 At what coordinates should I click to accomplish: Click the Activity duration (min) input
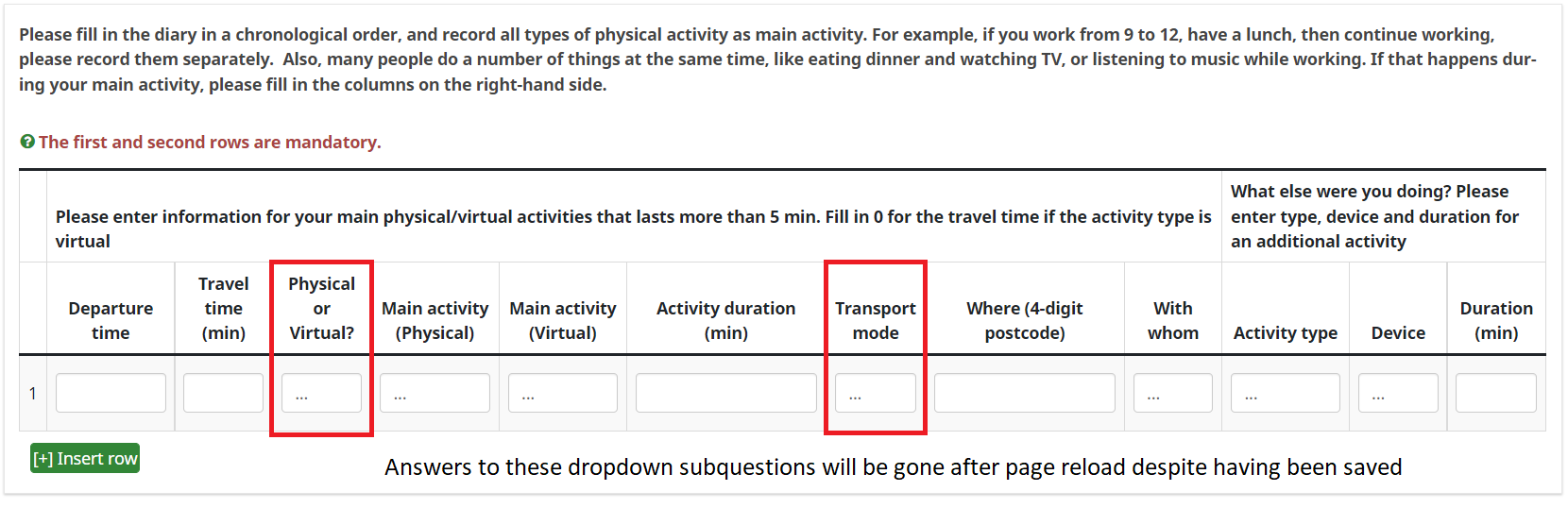tap(725, 393)
